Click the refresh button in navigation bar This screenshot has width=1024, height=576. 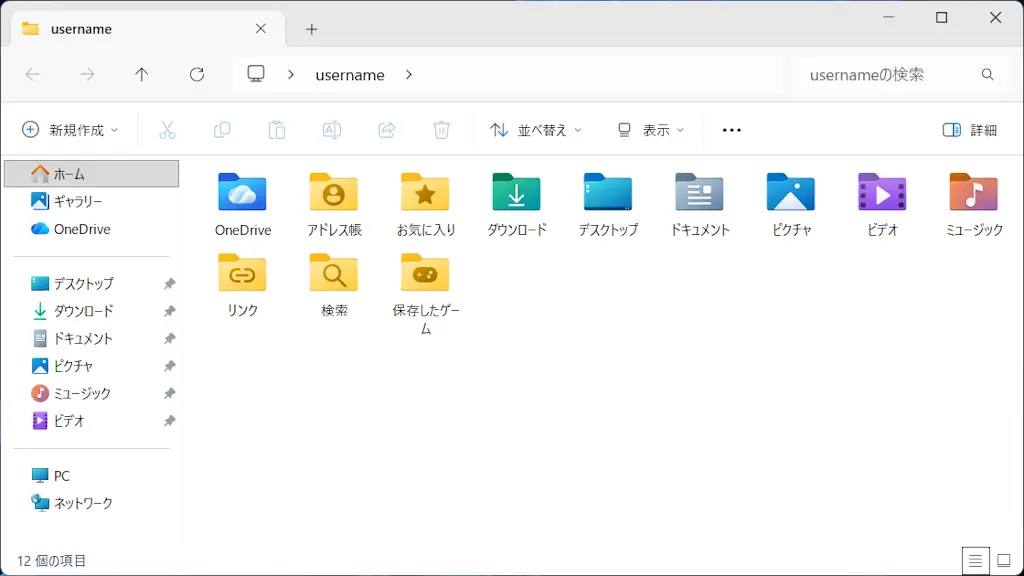[197, 75]
